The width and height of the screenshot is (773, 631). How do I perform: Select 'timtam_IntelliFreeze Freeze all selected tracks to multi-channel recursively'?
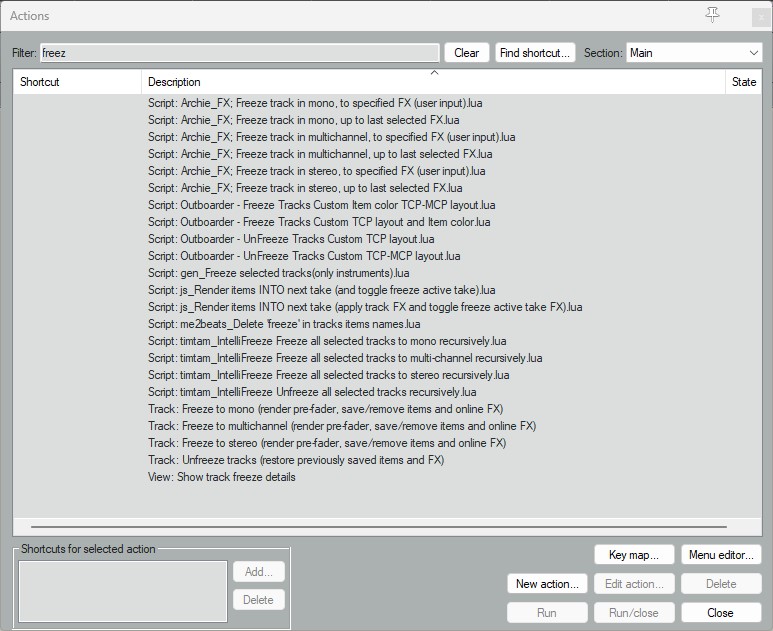click(x=345, y=358)
